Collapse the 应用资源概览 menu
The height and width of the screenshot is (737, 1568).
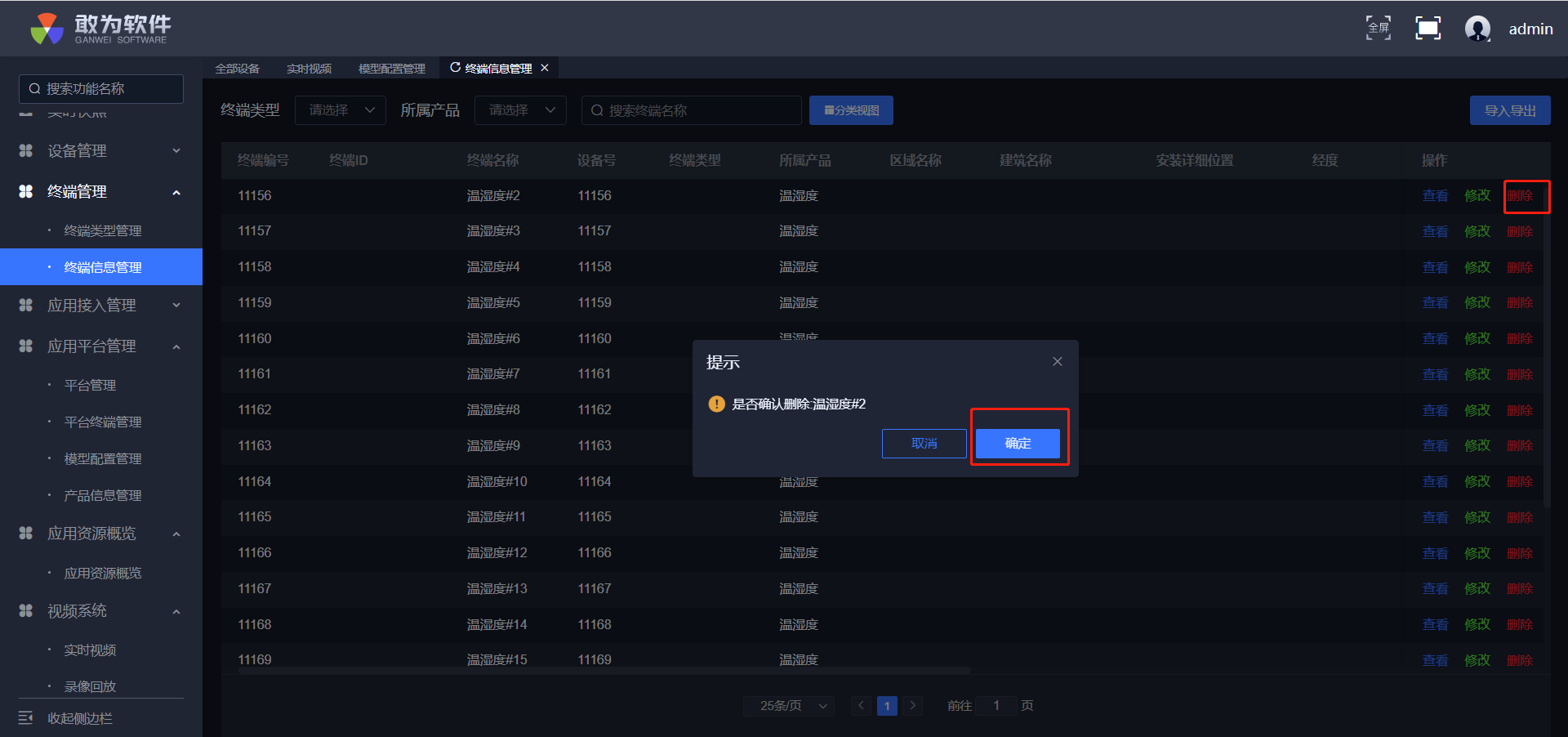tap(176, 534)
